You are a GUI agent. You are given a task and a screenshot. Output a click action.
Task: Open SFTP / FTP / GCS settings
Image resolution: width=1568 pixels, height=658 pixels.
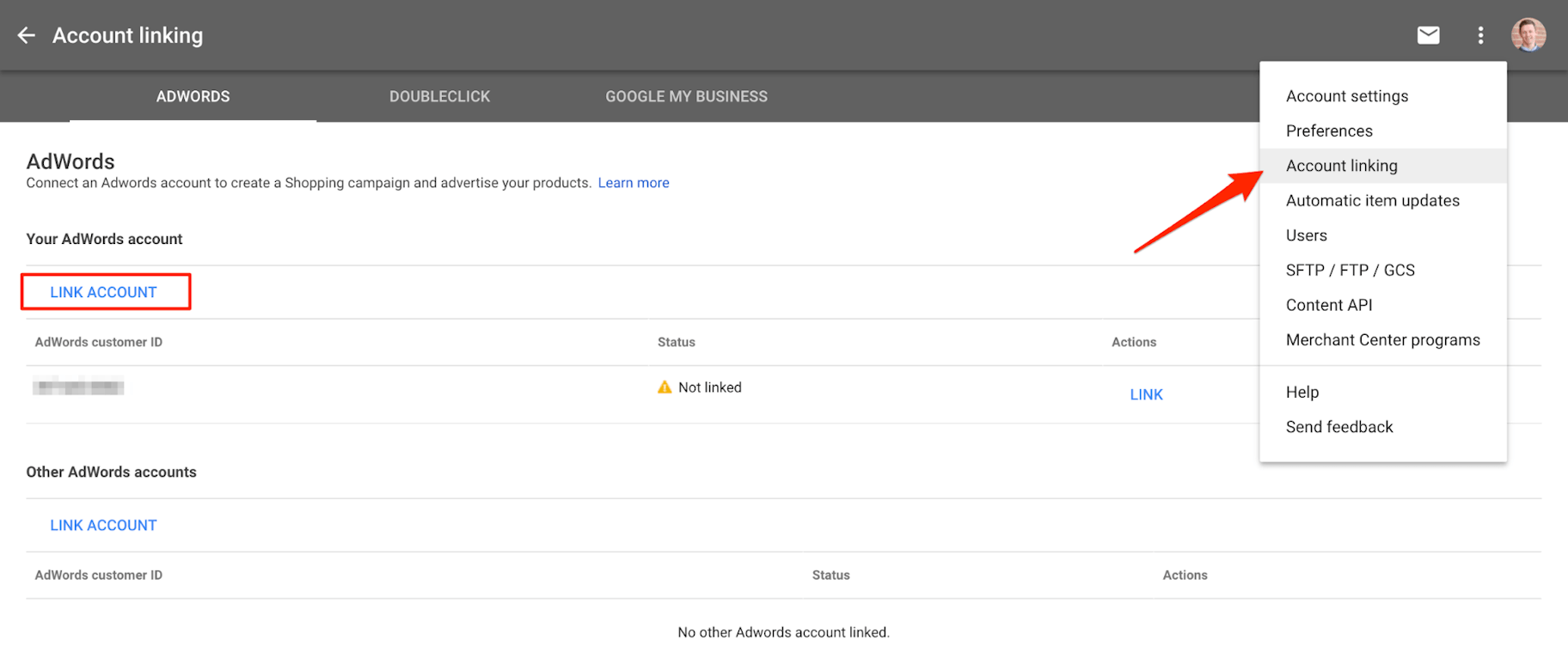pos(1350,271)
